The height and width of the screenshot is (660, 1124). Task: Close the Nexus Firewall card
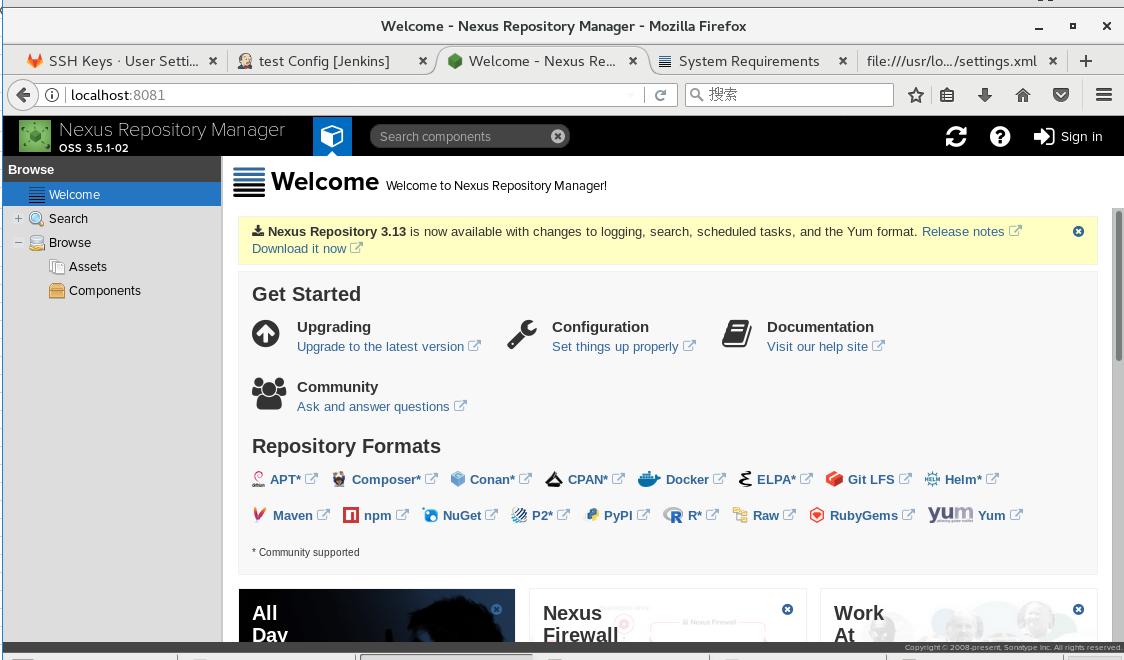click(x=787, y=609)
